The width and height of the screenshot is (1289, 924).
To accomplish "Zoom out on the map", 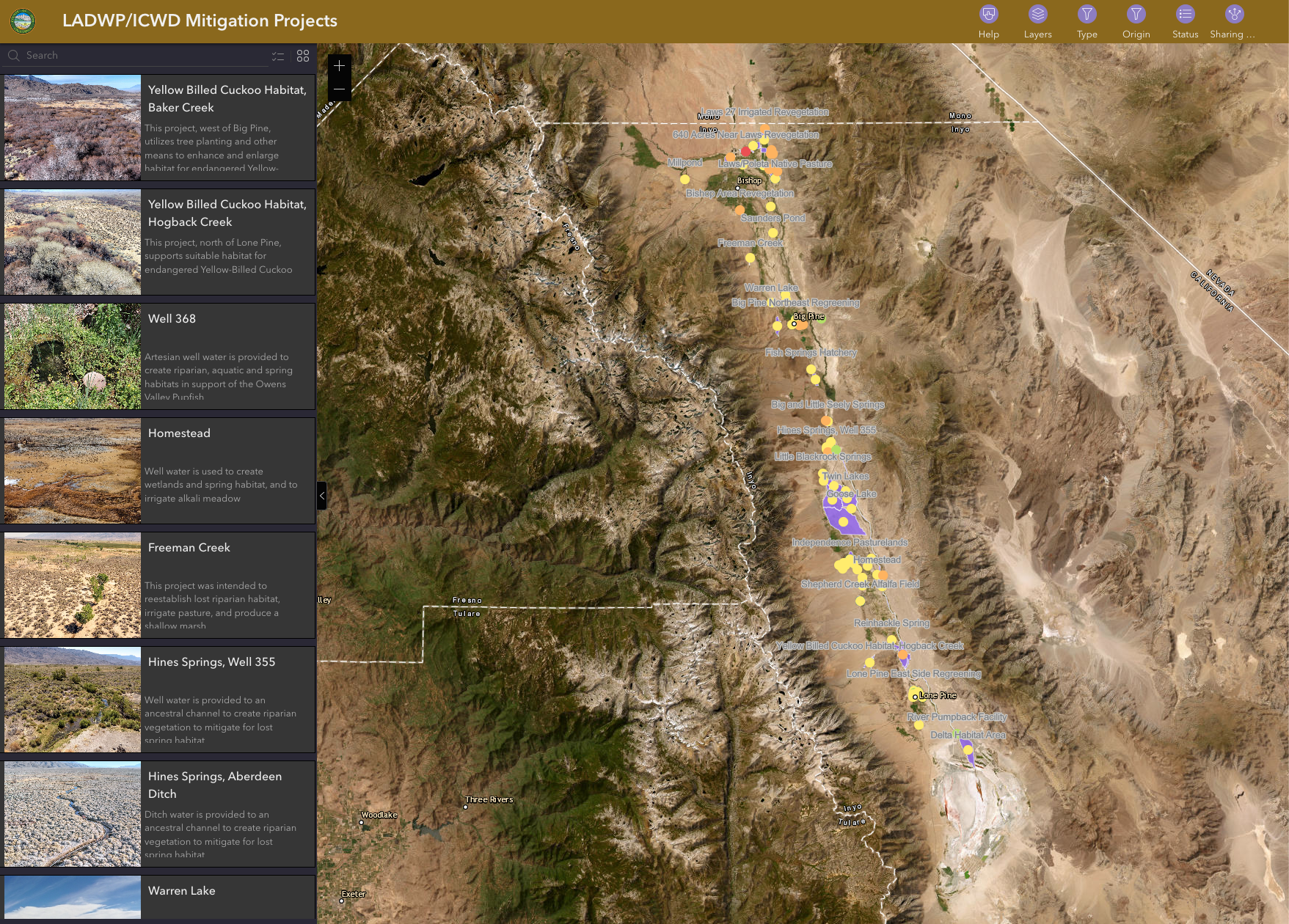I will point(339,89).
